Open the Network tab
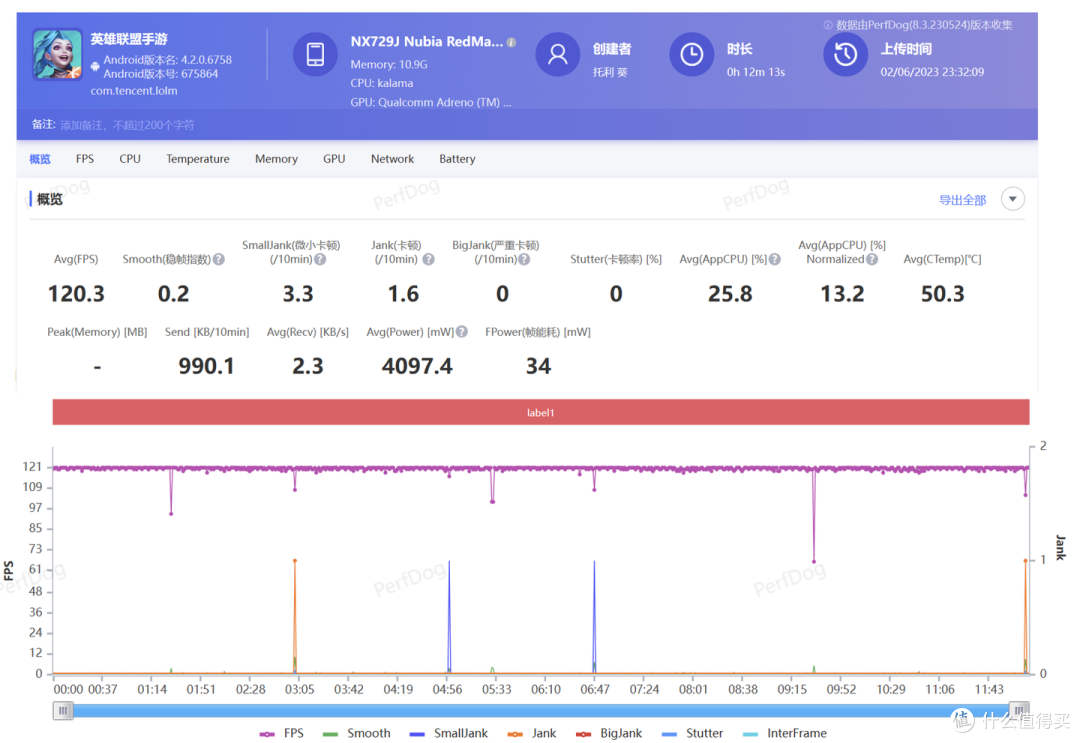This screenshot has width=1080, height=743. pyautogui.click(x=393, y=159)
